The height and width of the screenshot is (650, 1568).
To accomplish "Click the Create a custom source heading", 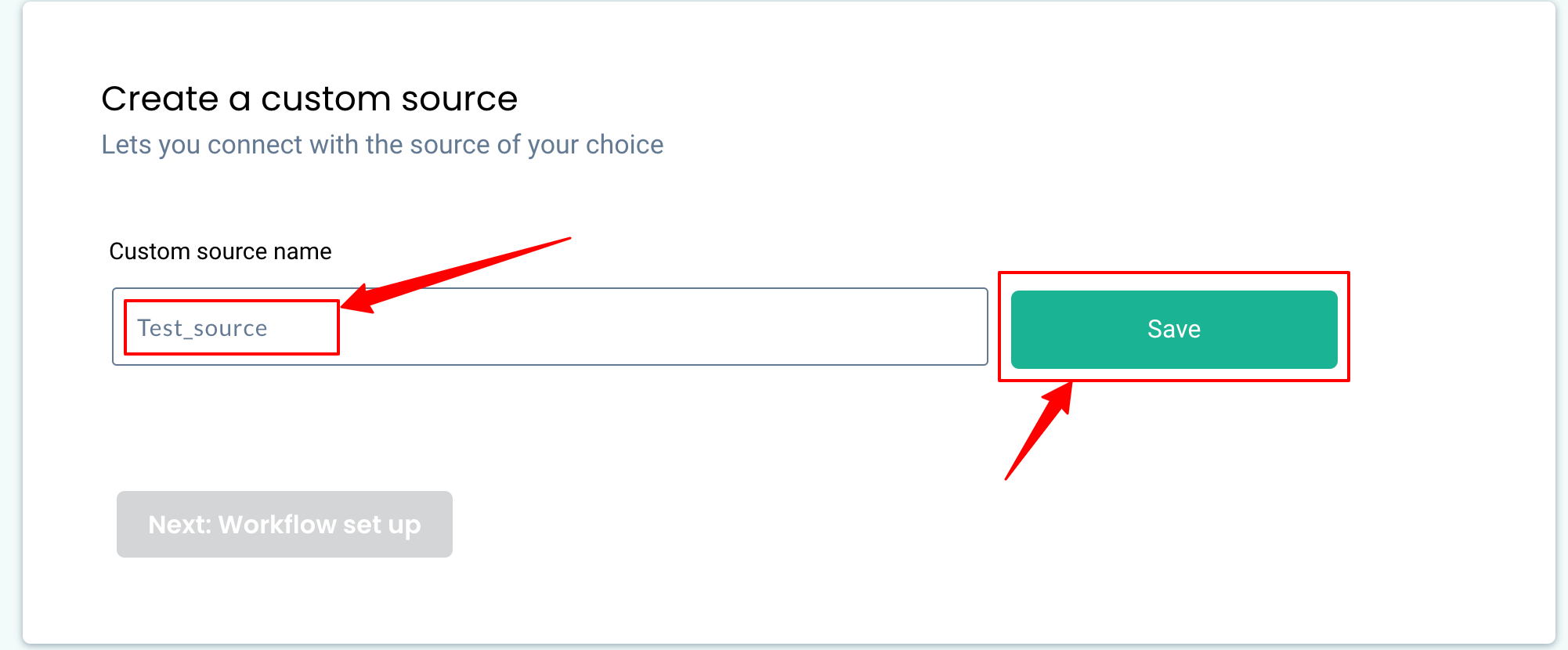I will [309, 98].
